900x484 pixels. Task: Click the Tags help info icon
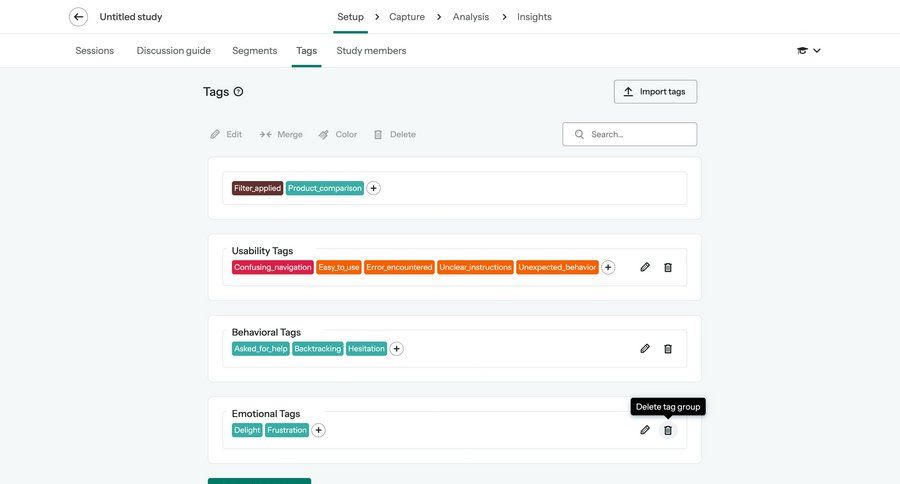238,92
